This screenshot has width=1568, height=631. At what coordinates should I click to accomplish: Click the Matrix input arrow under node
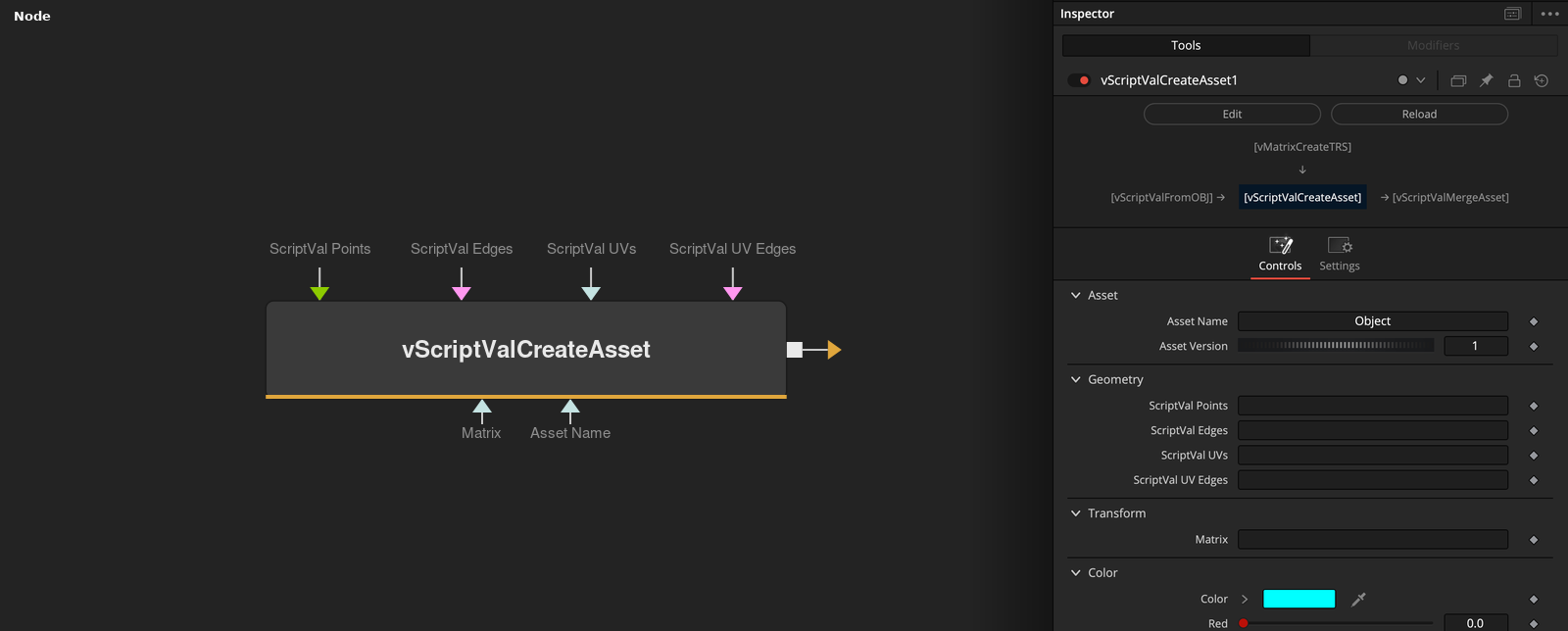pos(482,407)
